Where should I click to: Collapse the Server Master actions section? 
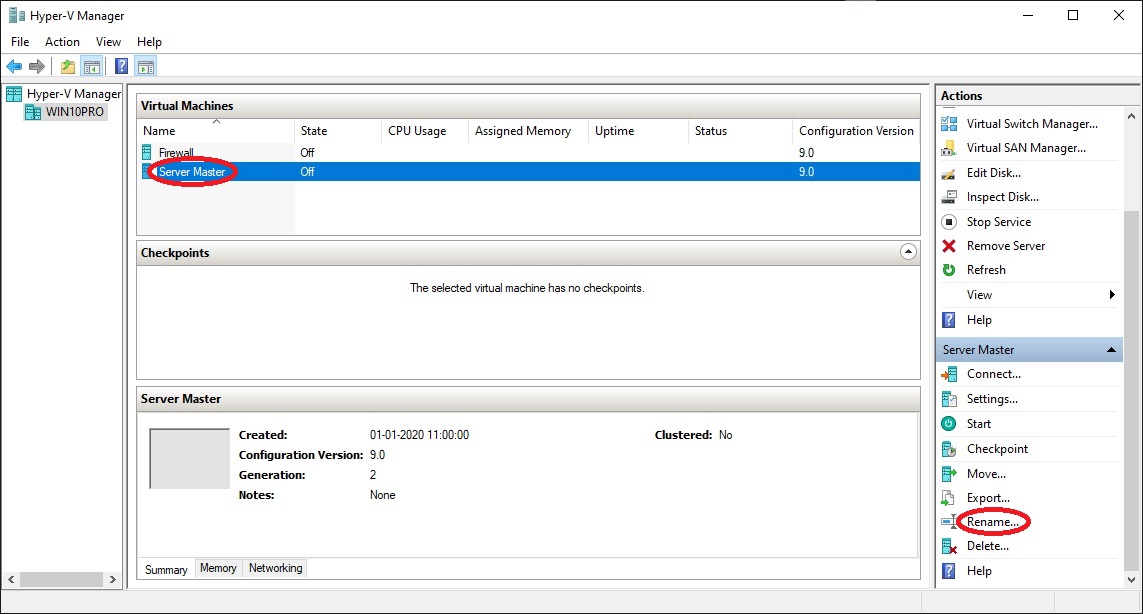[x=1112, y=350]
